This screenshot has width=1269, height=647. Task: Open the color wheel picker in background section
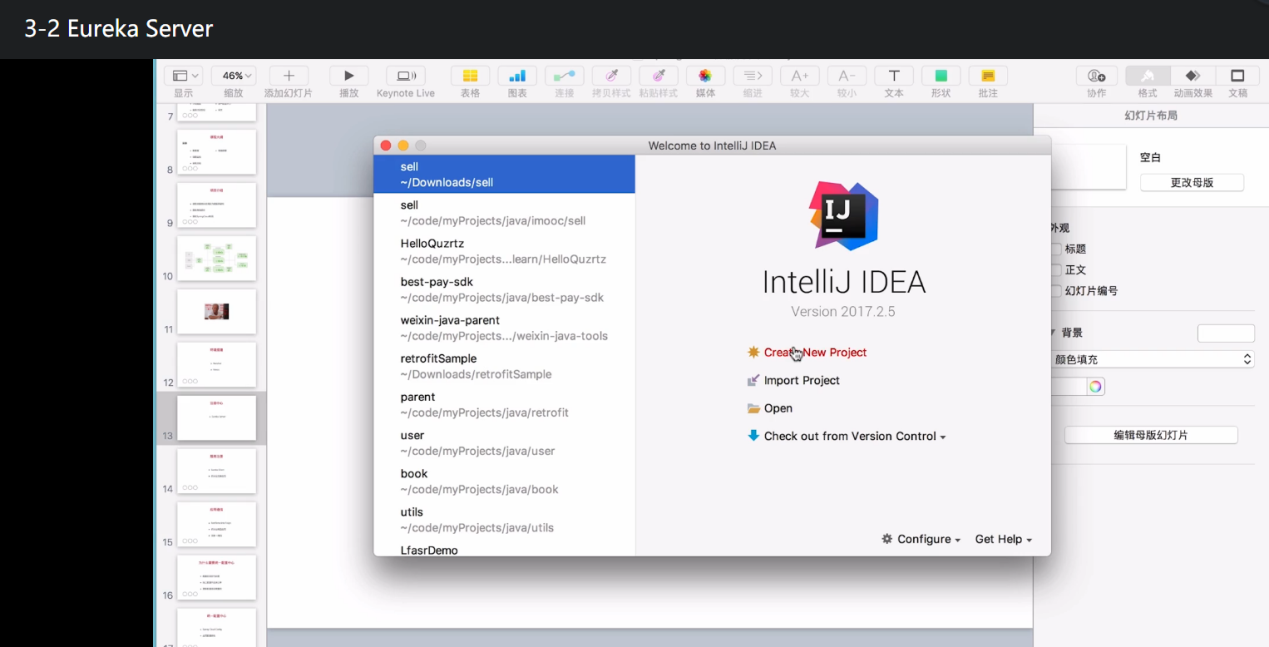coord(1096,386)
